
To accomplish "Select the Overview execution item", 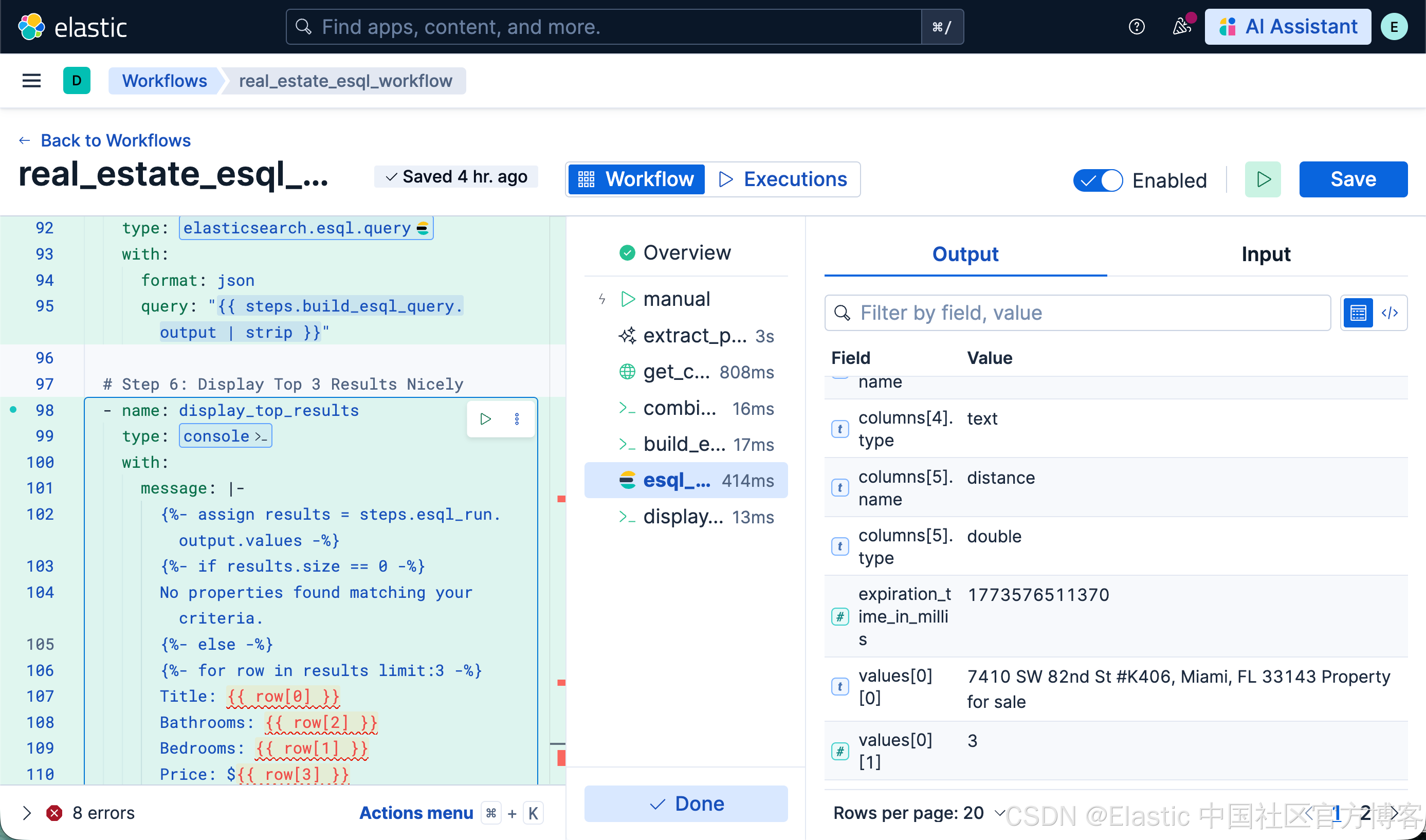I will 686,252.
